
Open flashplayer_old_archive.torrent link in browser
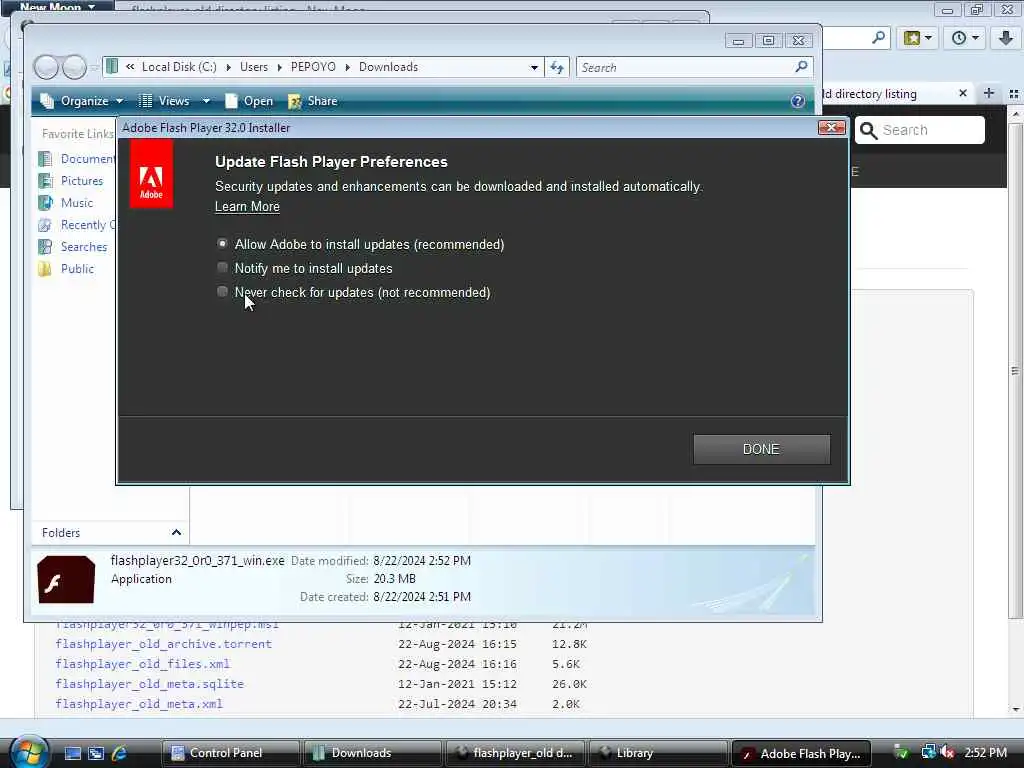click(164, 644)
